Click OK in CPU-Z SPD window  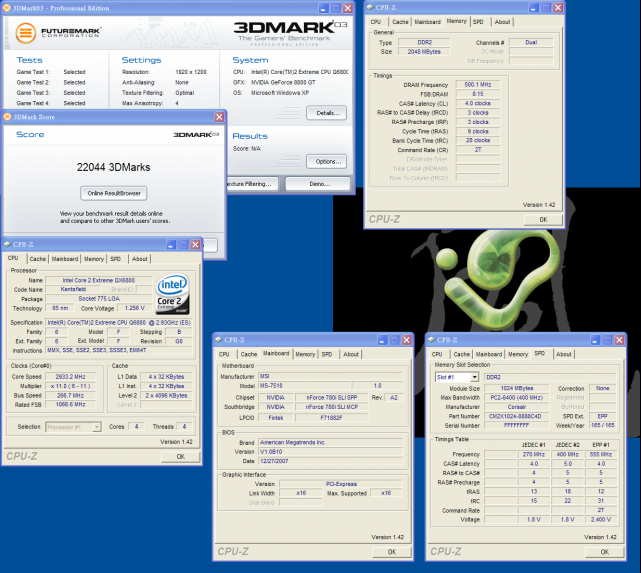tap(605, 552)
